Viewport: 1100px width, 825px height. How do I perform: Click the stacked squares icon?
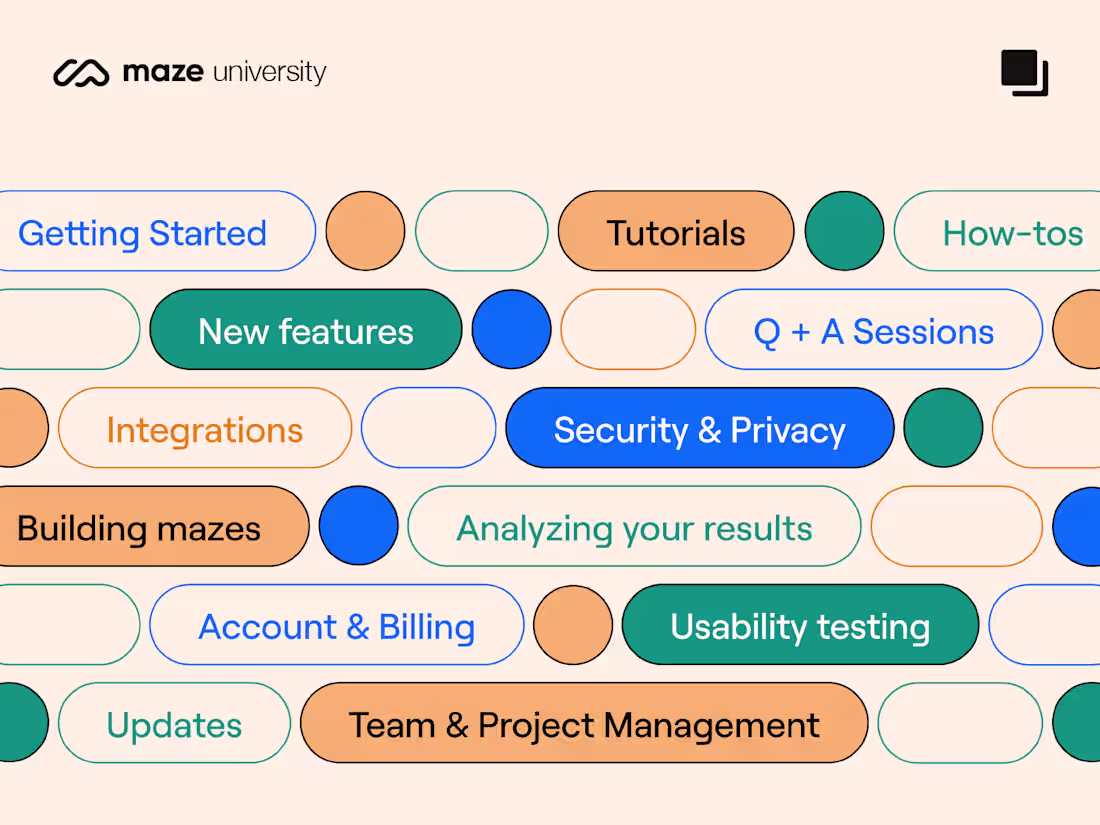point(1024,73)
